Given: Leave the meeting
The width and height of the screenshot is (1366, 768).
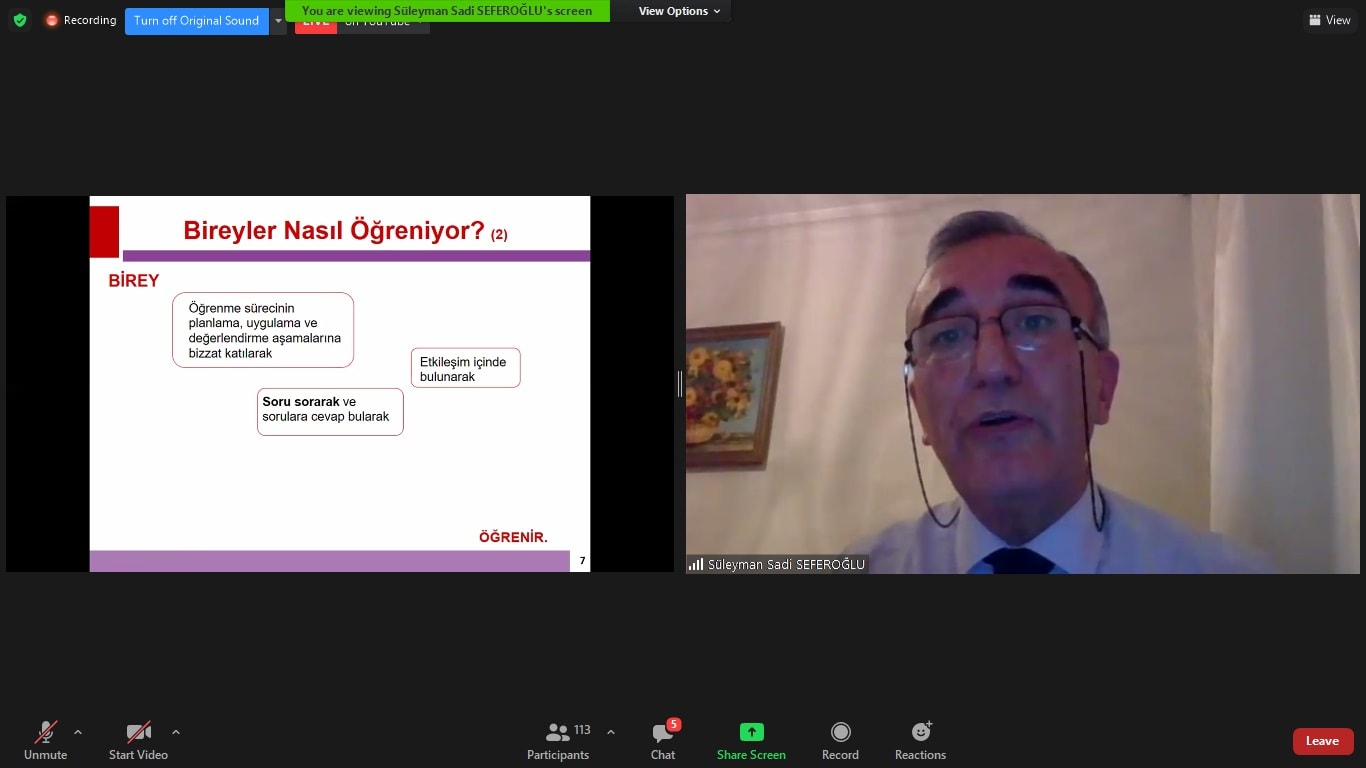Looking at the screenshot, I should pyautogui.click(x=1322, y=741).
